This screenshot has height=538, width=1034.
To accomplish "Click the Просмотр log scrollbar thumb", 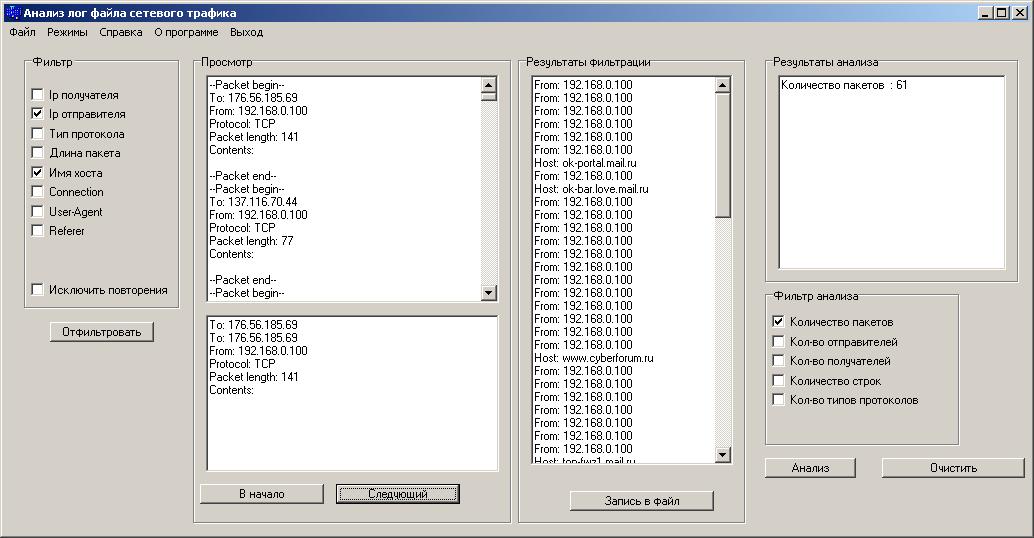I will click(x=489, y=96).
